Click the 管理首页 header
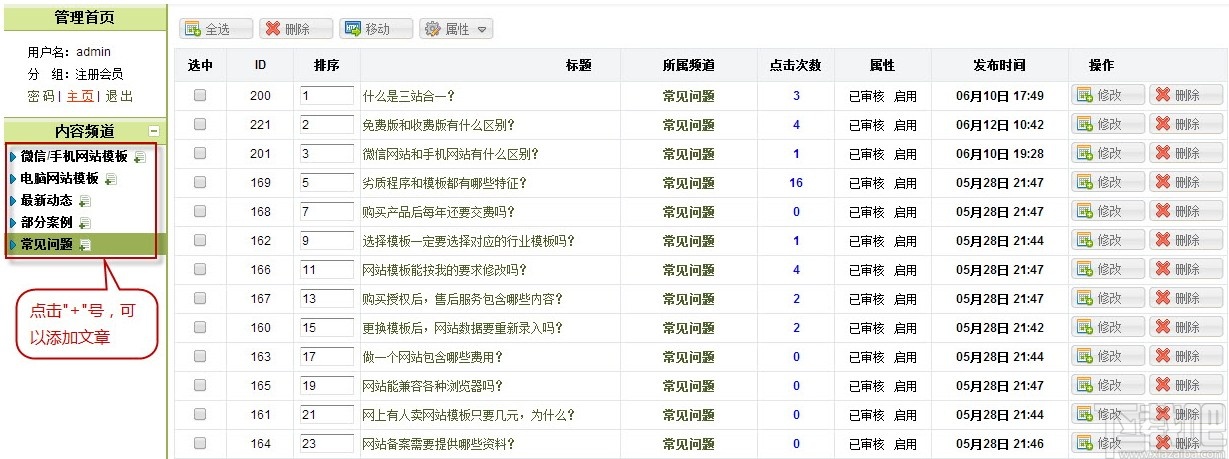 tap(84, 18)
